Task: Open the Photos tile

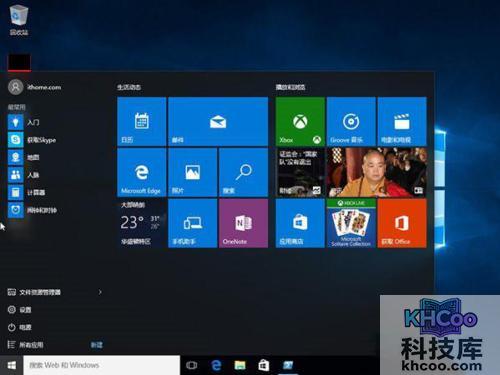Action: pyautogui.click(x=193, y=173)
